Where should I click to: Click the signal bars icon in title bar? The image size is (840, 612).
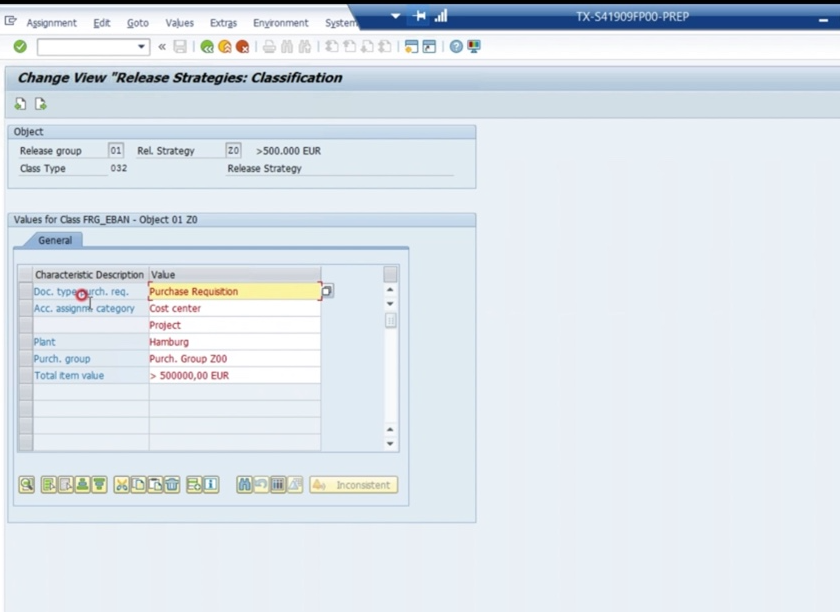(441, 16)
